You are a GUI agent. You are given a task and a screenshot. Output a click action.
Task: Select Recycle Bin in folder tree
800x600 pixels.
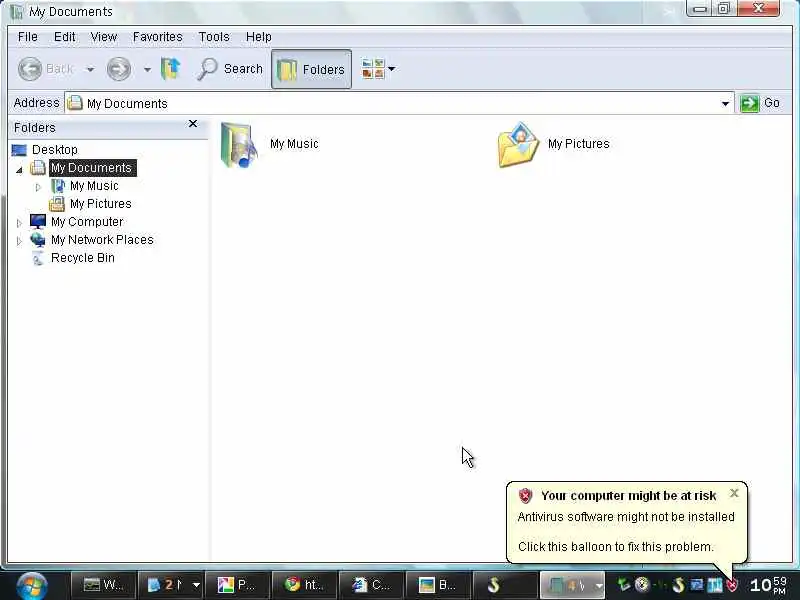[82, 258]
